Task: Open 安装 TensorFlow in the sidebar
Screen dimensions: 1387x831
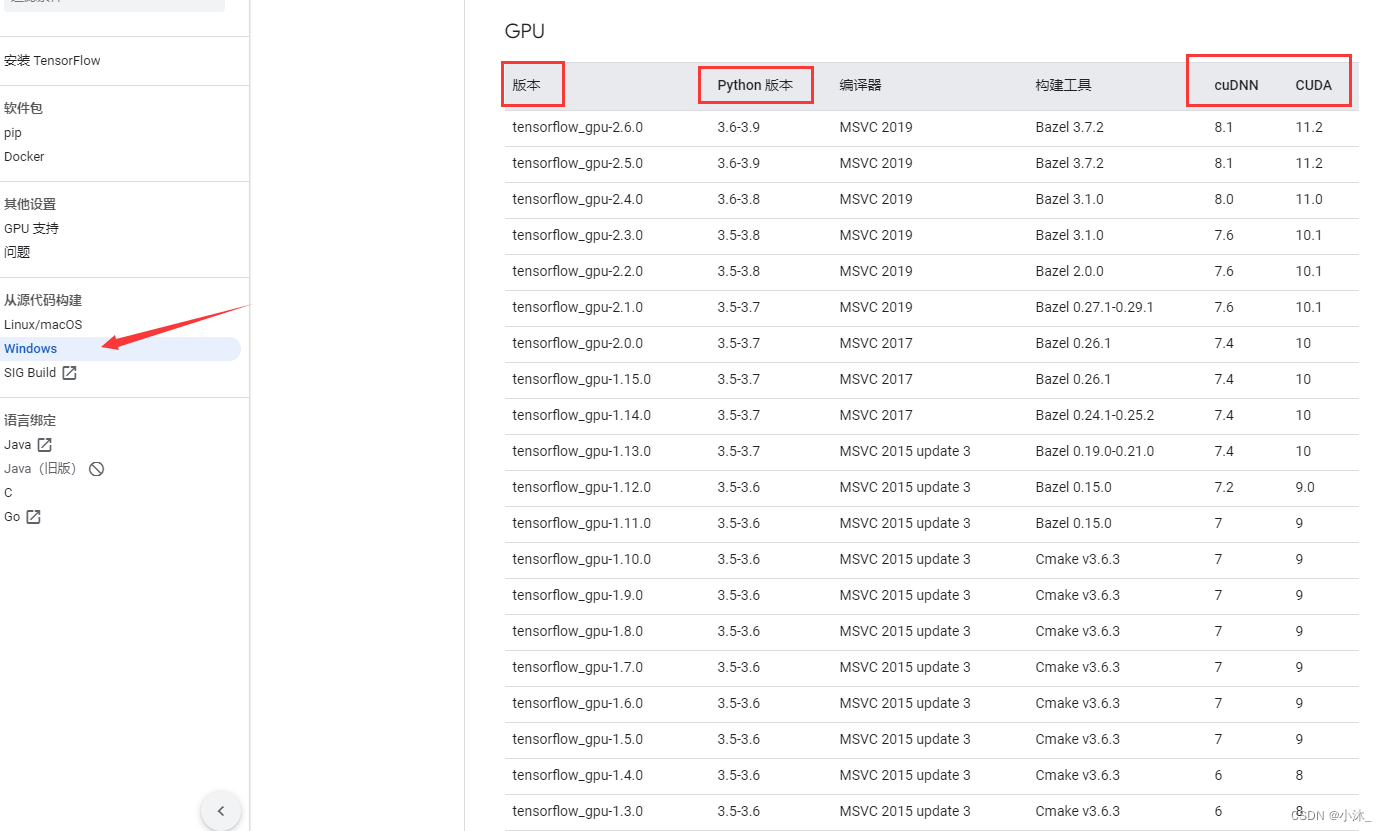Action: coord(52,61)
